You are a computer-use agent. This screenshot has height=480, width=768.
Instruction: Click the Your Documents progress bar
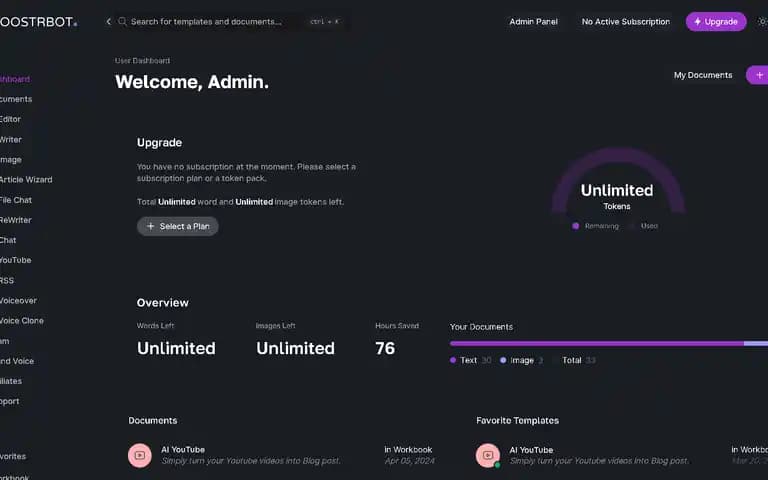point(609,343)
